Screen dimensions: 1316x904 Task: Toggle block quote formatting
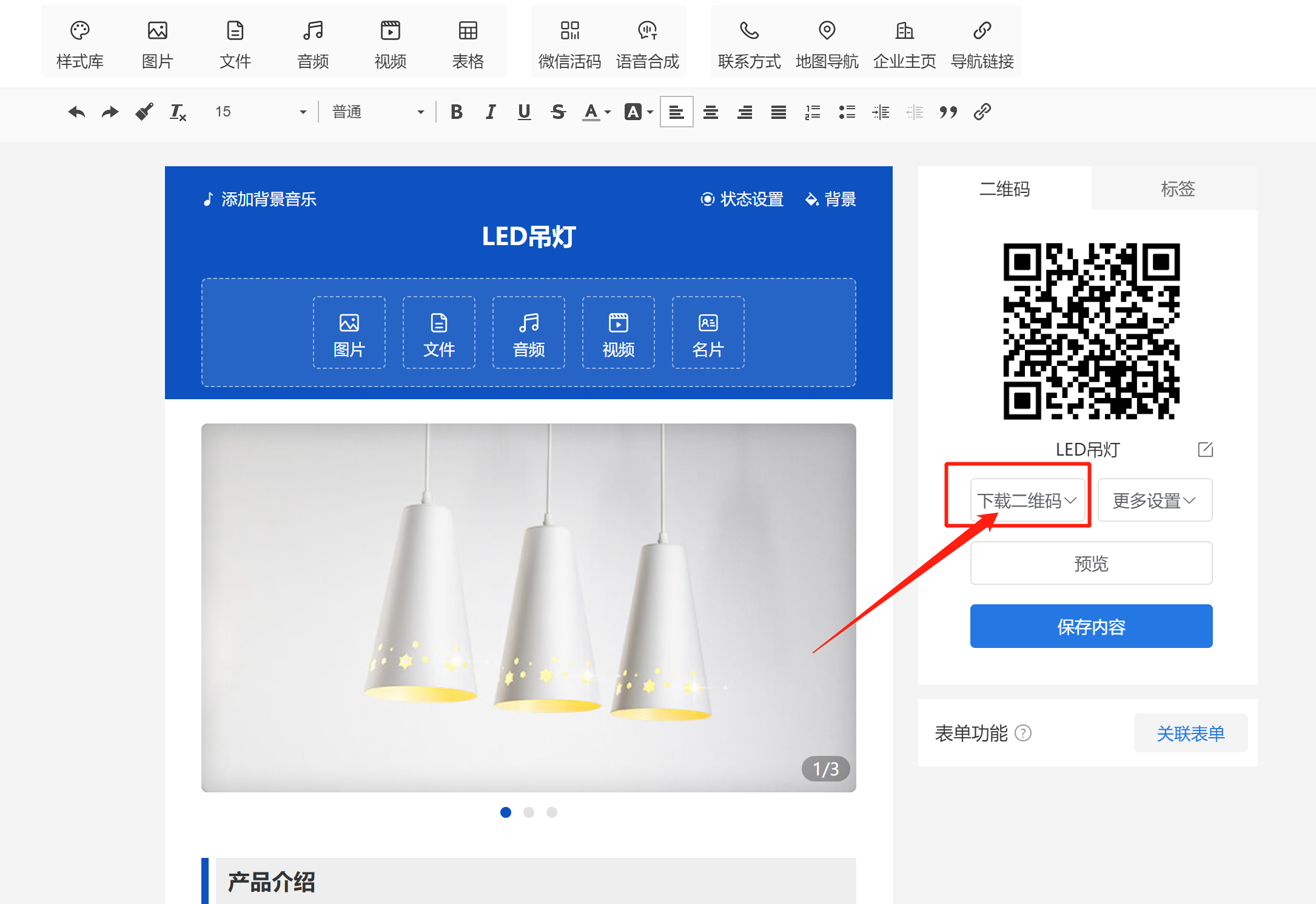click(x=948, y=112)
